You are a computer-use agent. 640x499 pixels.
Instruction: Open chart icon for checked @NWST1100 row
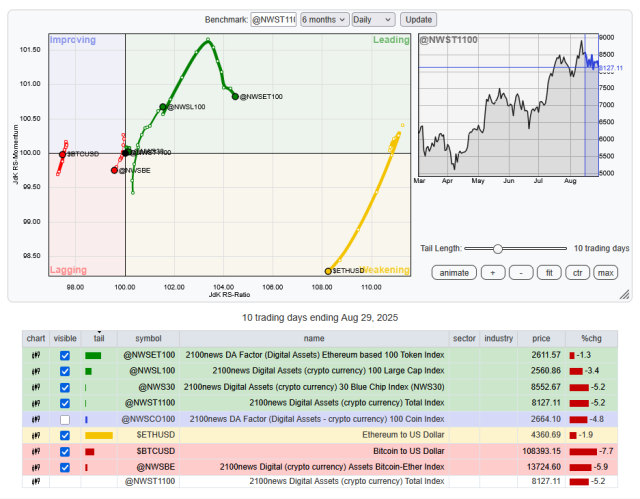[36, 403]
